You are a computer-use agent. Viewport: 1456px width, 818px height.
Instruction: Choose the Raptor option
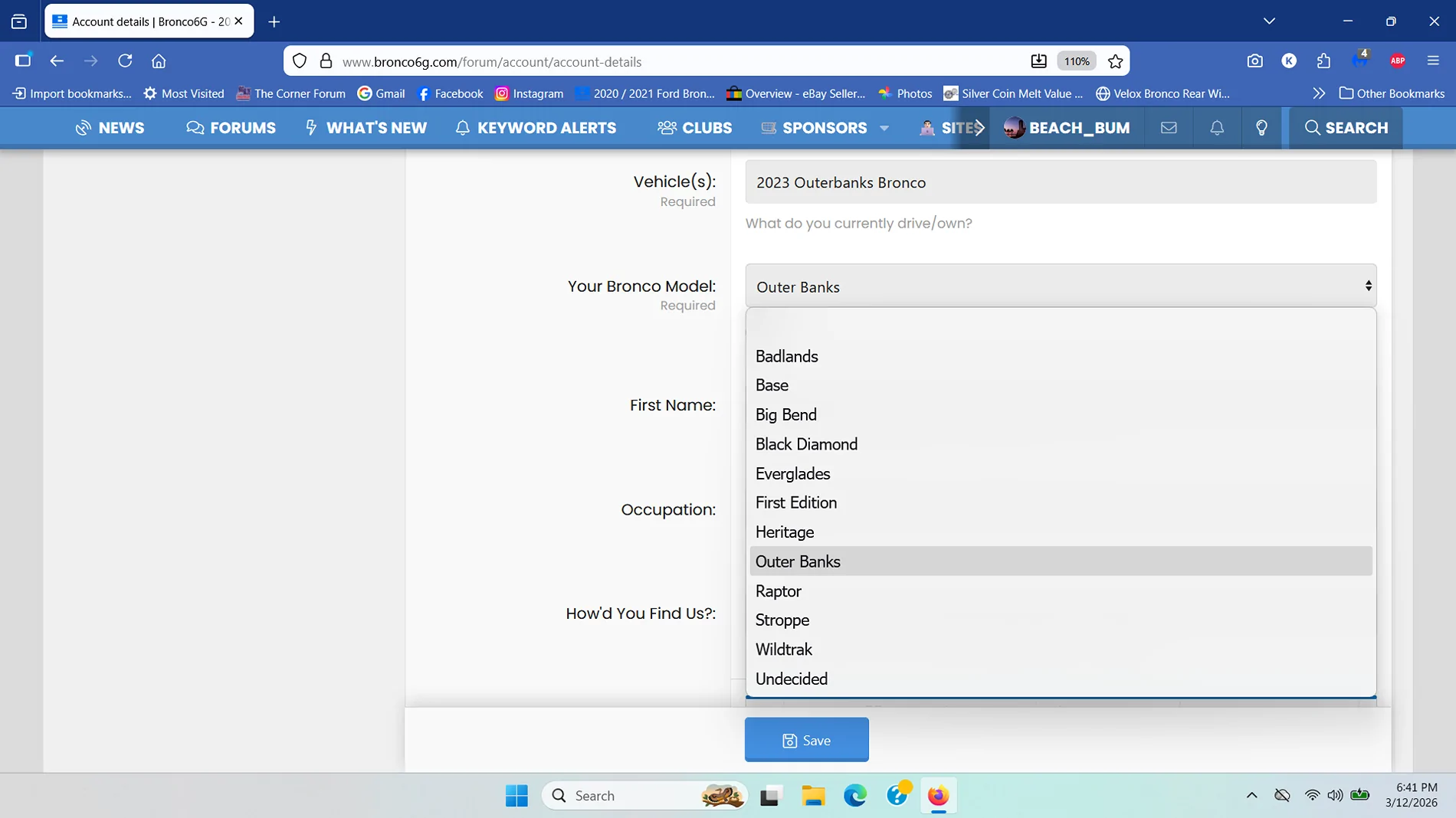click(x=1061, y=591)
